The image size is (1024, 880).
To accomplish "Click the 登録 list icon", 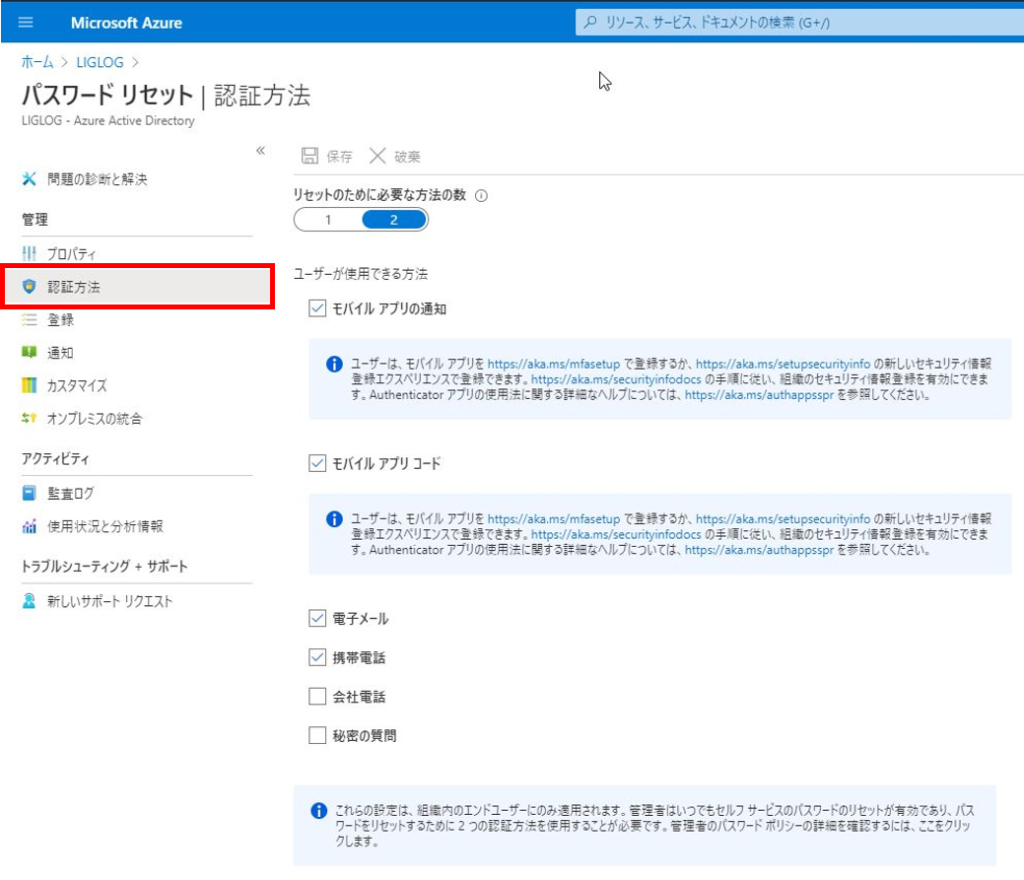I will click(x=29, y=320).
